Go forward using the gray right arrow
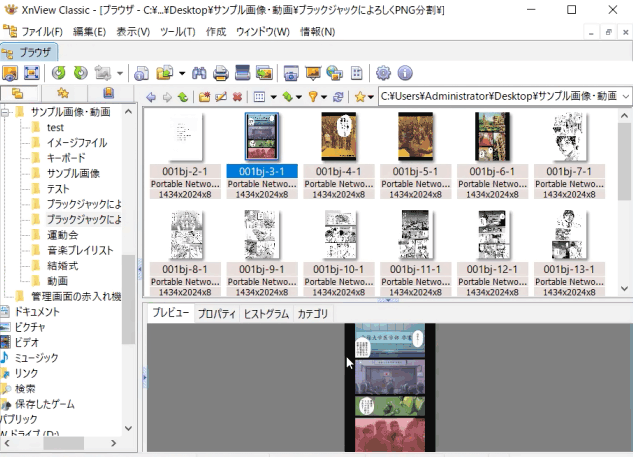This screenshot has width=633, height=457. pyautogui.click(x=167, y=97)
